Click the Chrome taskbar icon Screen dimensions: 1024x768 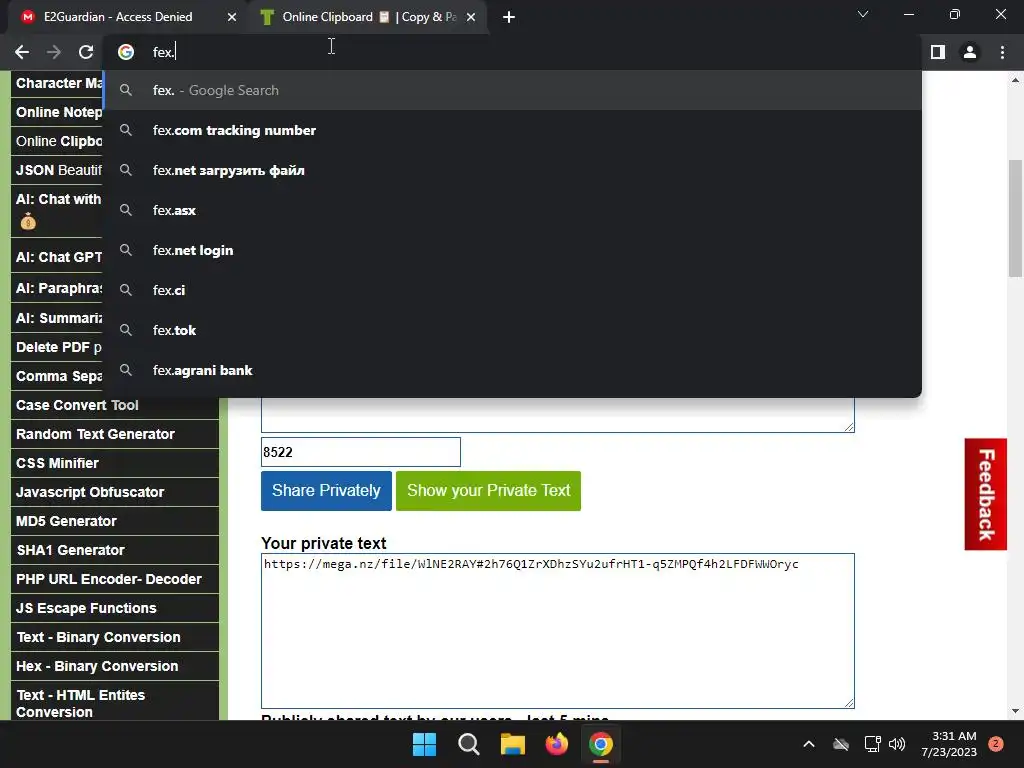coord(601,744)
